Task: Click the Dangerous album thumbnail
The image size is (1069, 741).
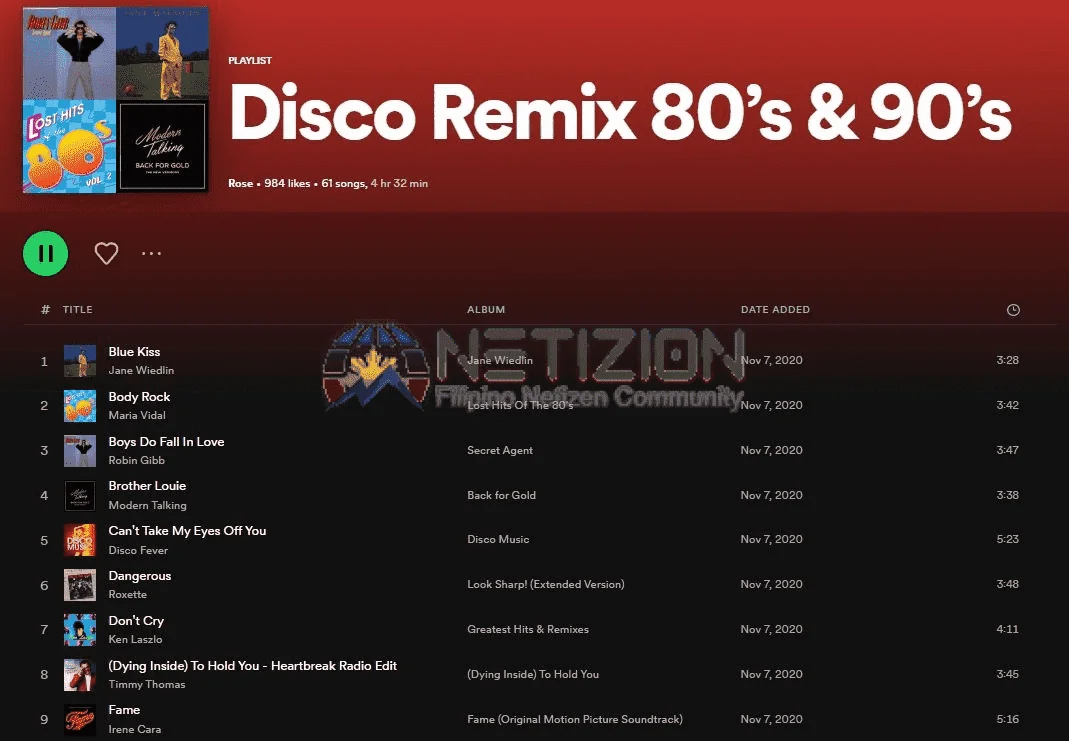Action: (x=80, y=585)
